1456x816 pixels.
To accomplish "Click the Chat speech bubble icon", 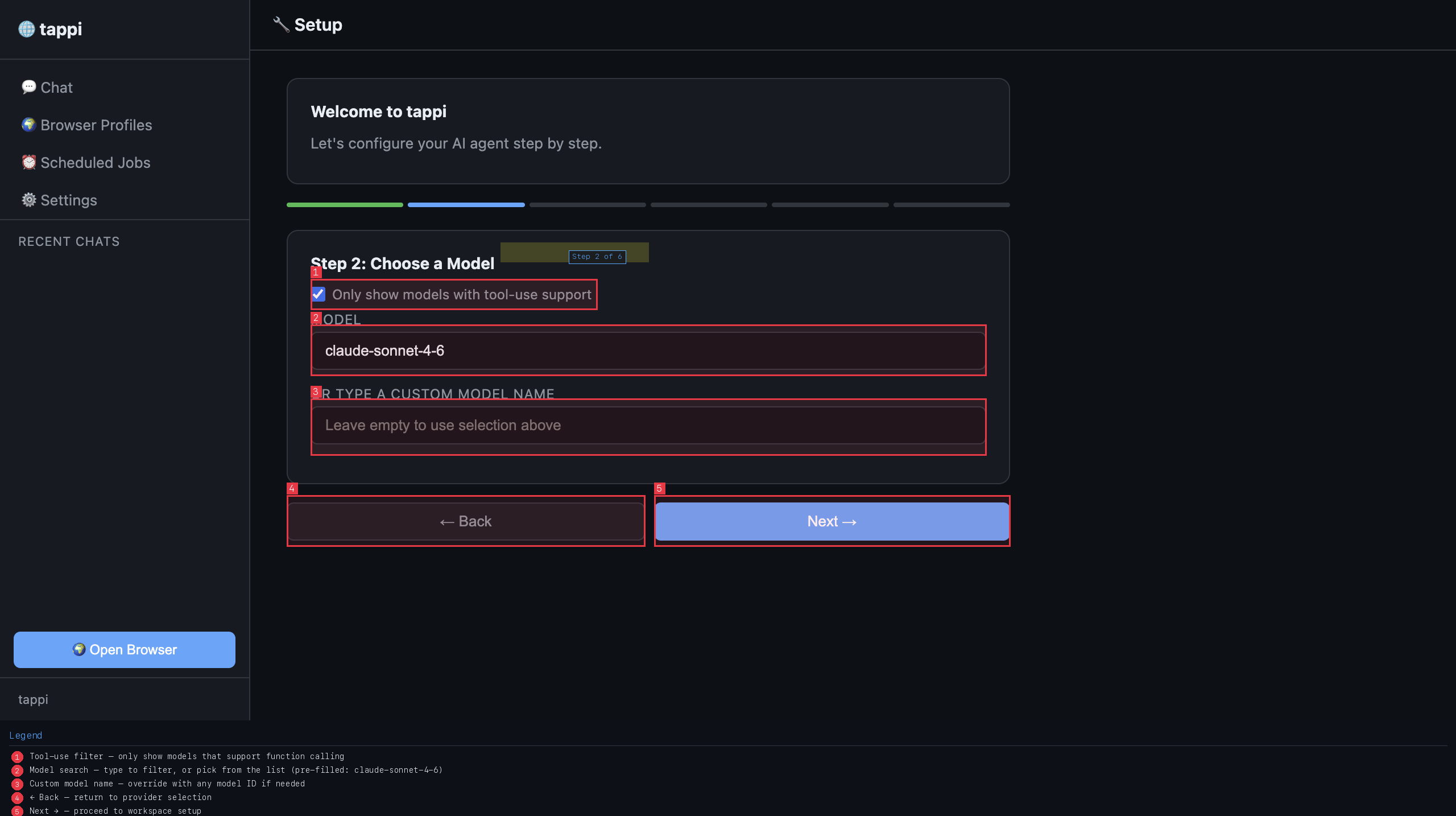I will (29, 87).
